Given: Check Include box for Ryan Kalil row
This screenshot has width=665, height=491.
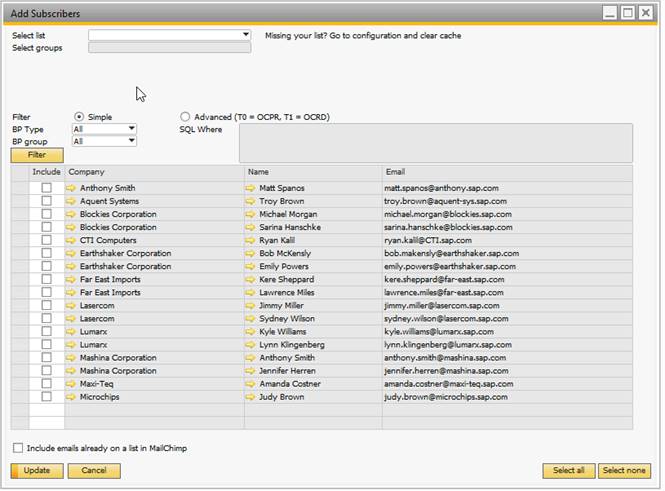Looking at the screenshot, I should (47, 240).
